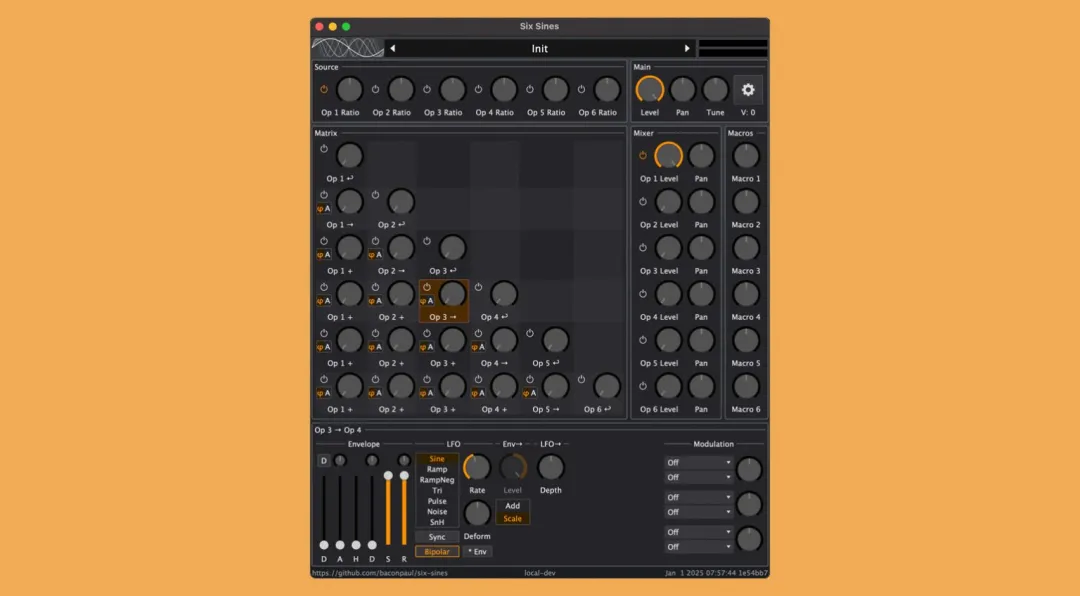Open the fifth Off dropdown in Modulation
Image resolution: width=1080 pixels, height=596 pixels.
tap(698, 532)
